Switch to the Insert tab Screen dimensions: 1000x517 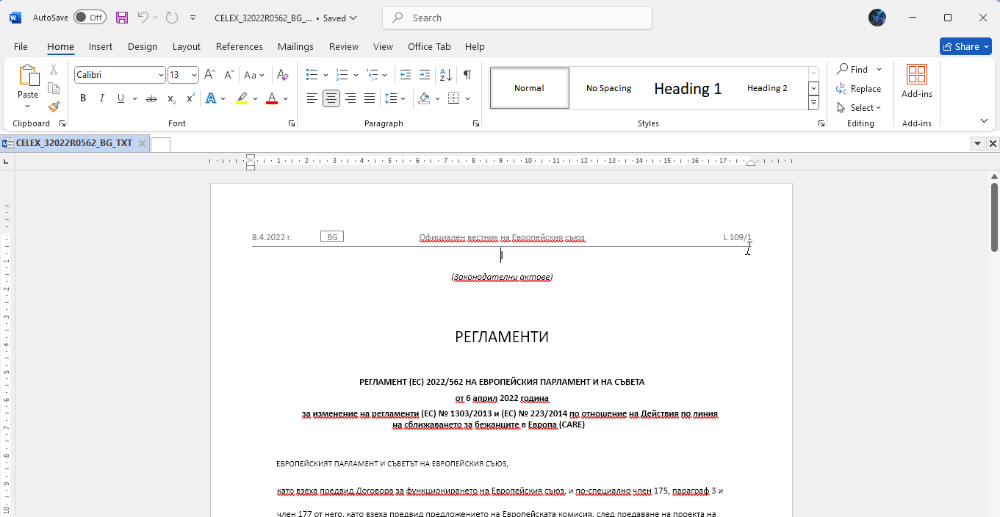pos(100,47)
